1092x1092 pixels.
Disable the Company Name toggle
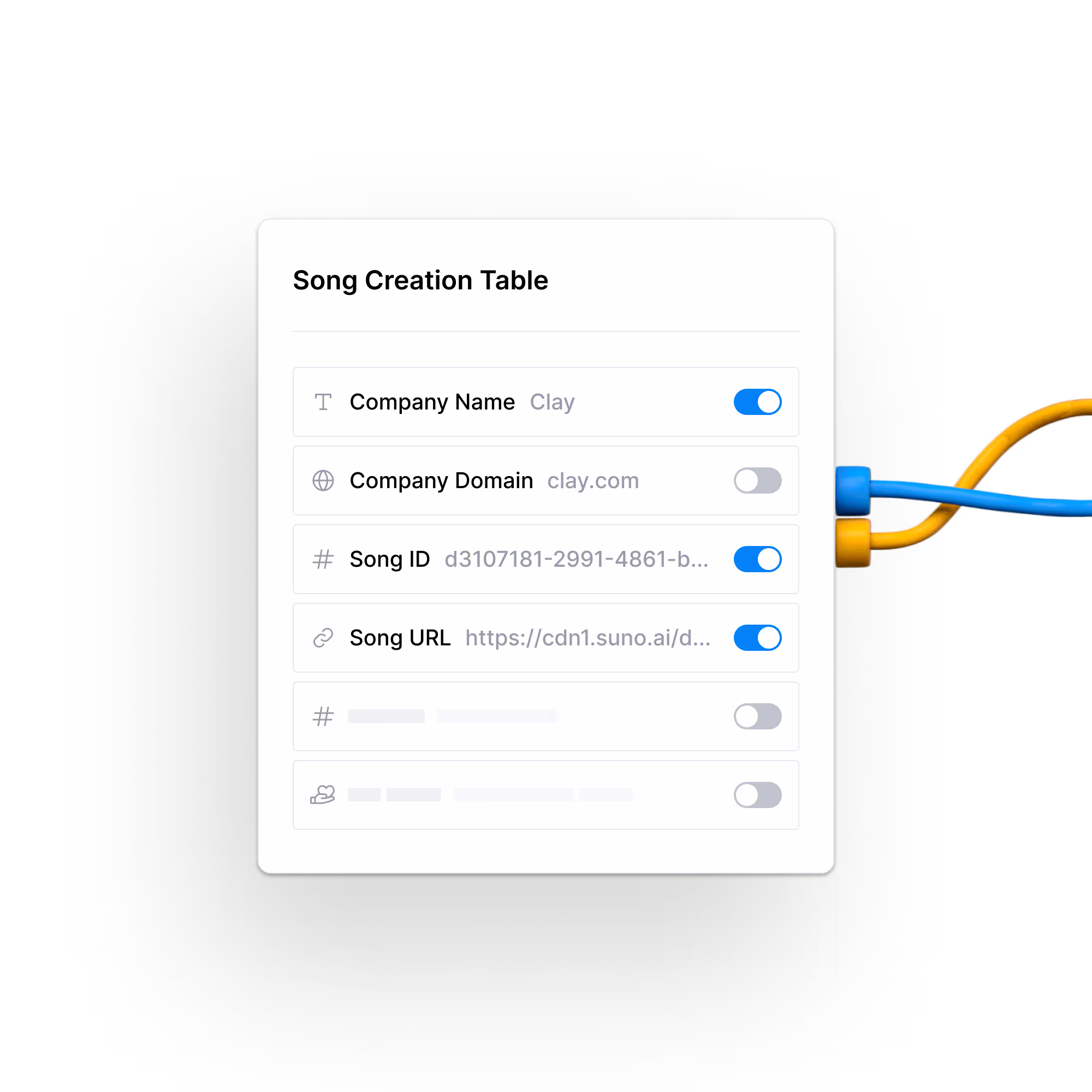(757, 402)
